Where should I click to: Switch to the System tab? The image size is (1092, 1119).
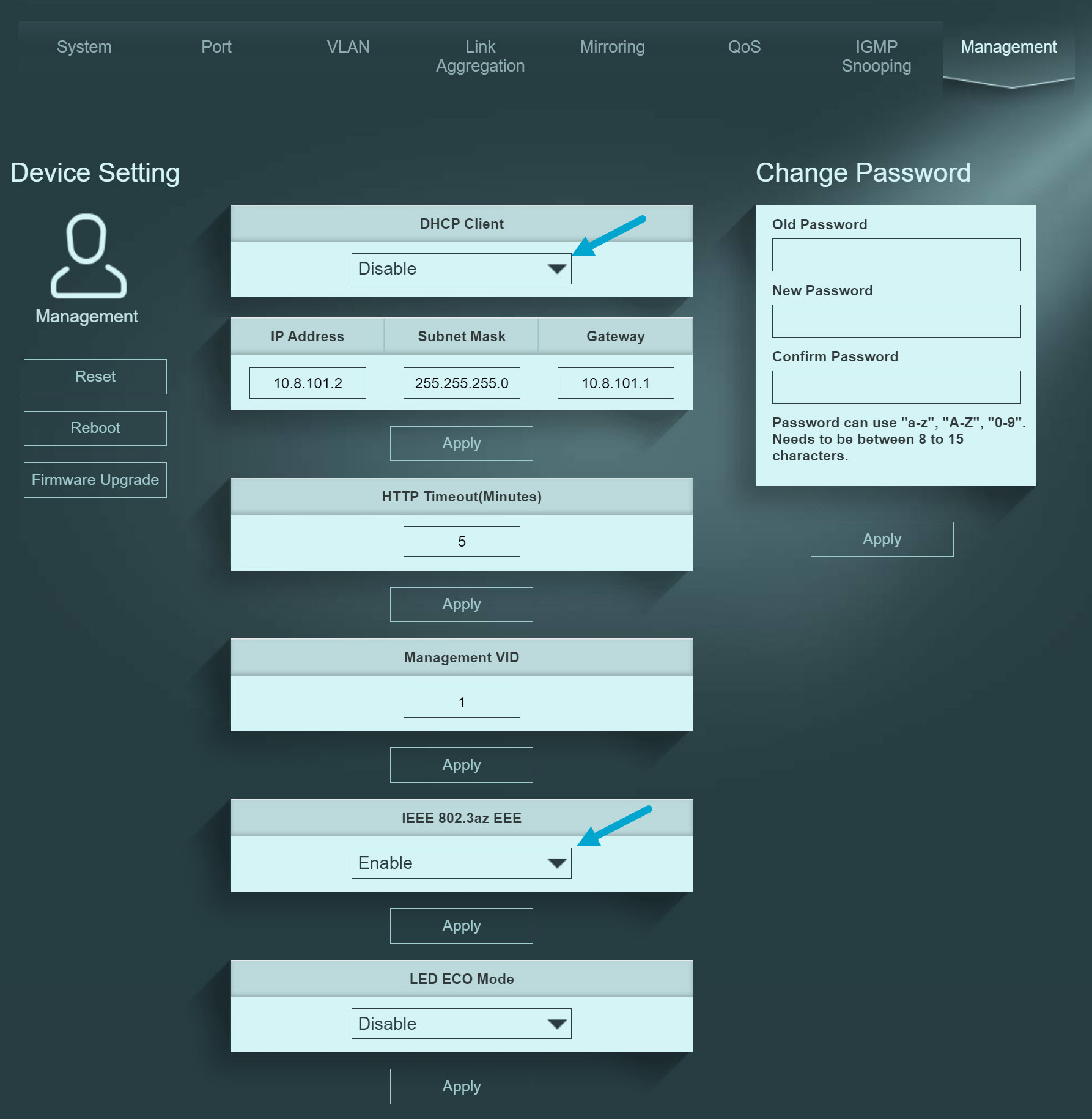pyautogui.click(x=83, y=46)
